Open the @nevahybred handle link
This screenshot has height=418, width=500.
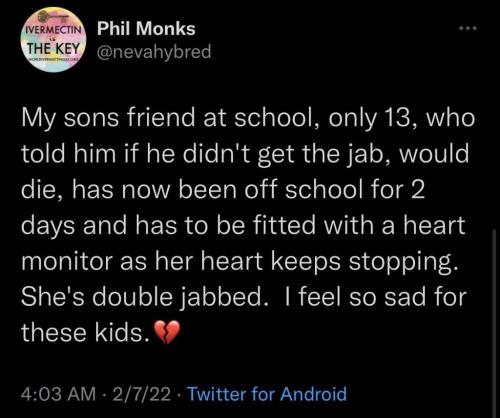(x=154, y=52)
